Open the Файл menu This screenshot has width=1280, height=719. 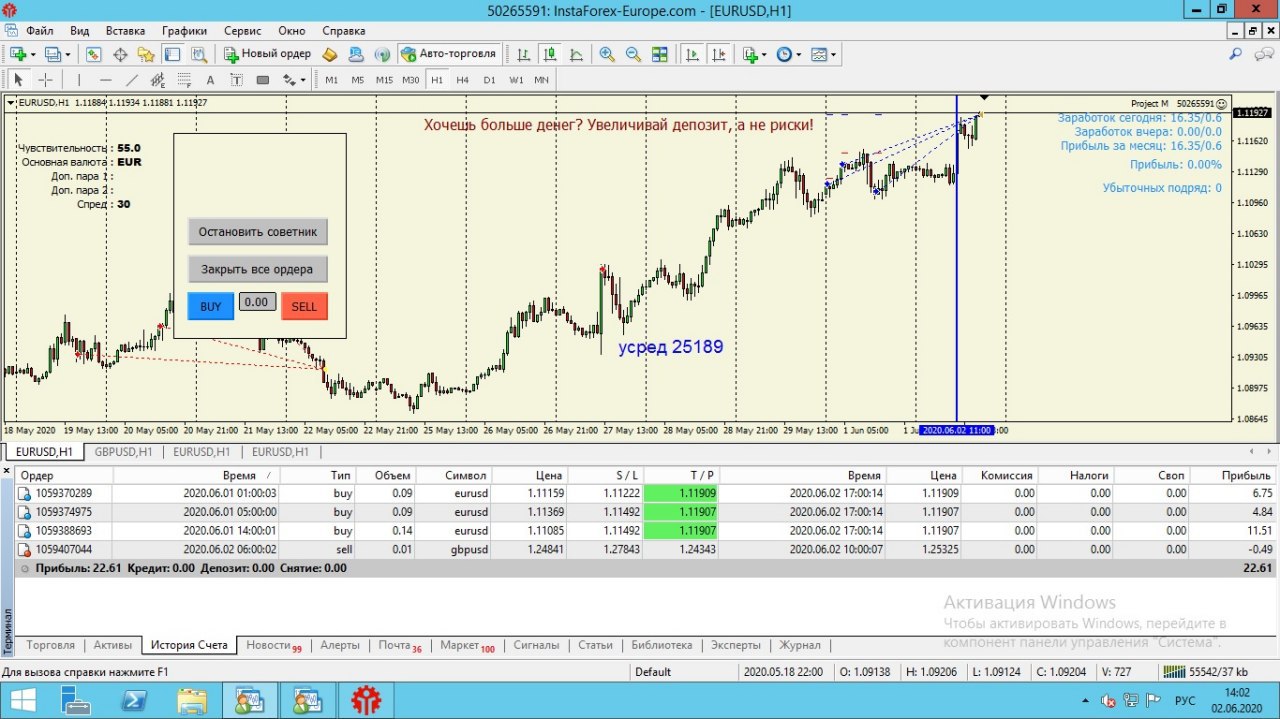(40, 31)
